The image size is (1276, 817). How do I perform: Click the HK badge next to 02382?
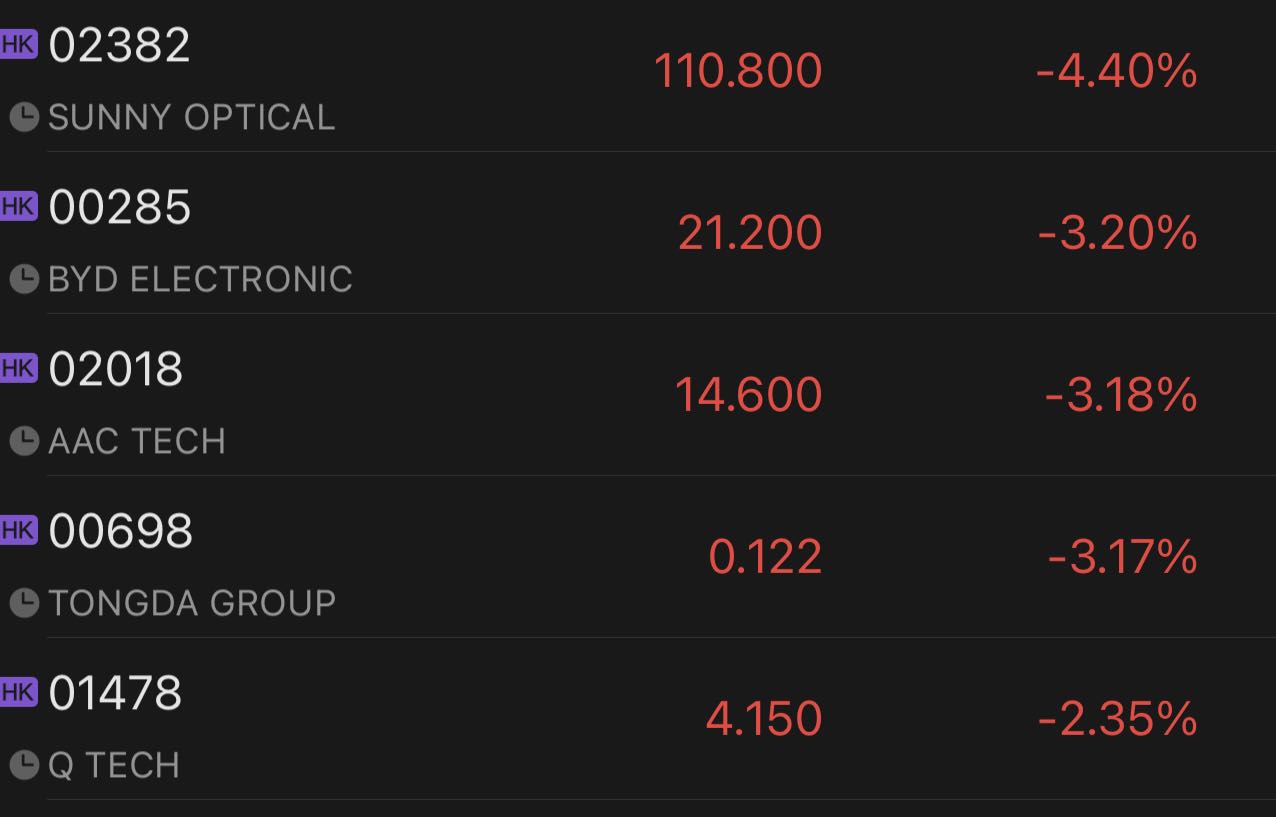18,45
